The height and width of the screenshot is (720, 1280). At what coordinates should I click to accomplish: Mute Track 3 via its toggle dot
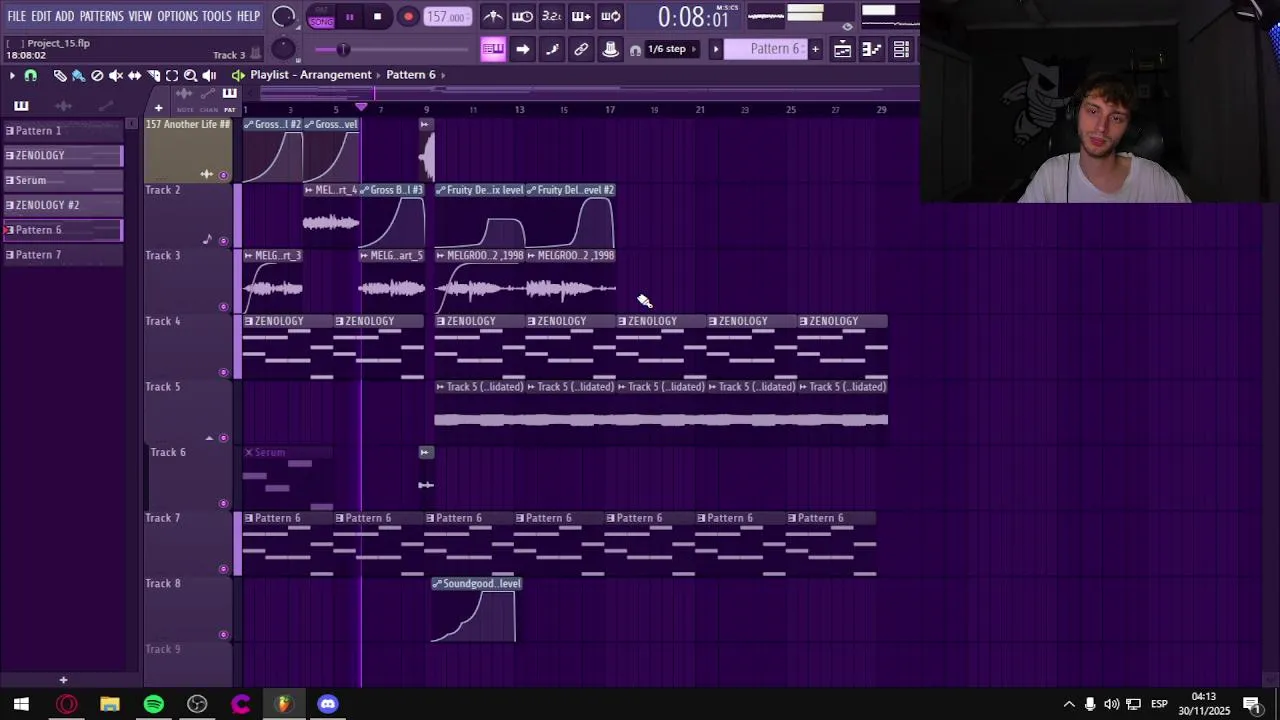(x=223, y=307)
